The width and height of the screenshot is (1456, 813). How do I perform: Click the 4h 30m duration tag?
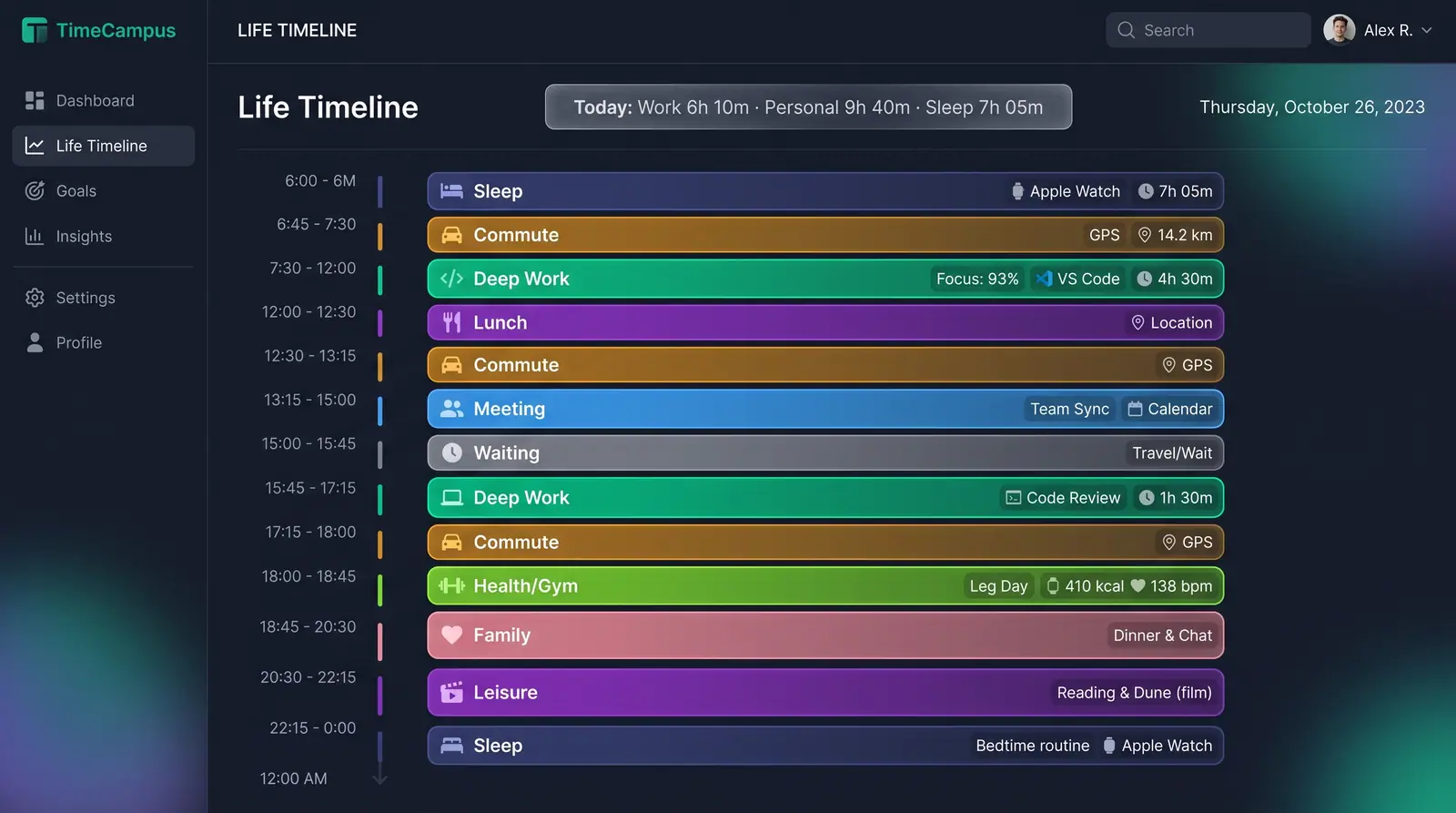pos(1174,279)
